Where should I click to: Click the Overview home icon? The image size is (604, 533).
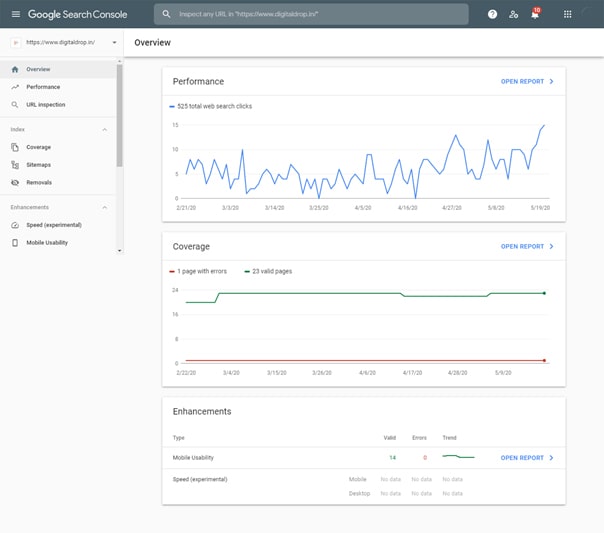tap(15, 69)
